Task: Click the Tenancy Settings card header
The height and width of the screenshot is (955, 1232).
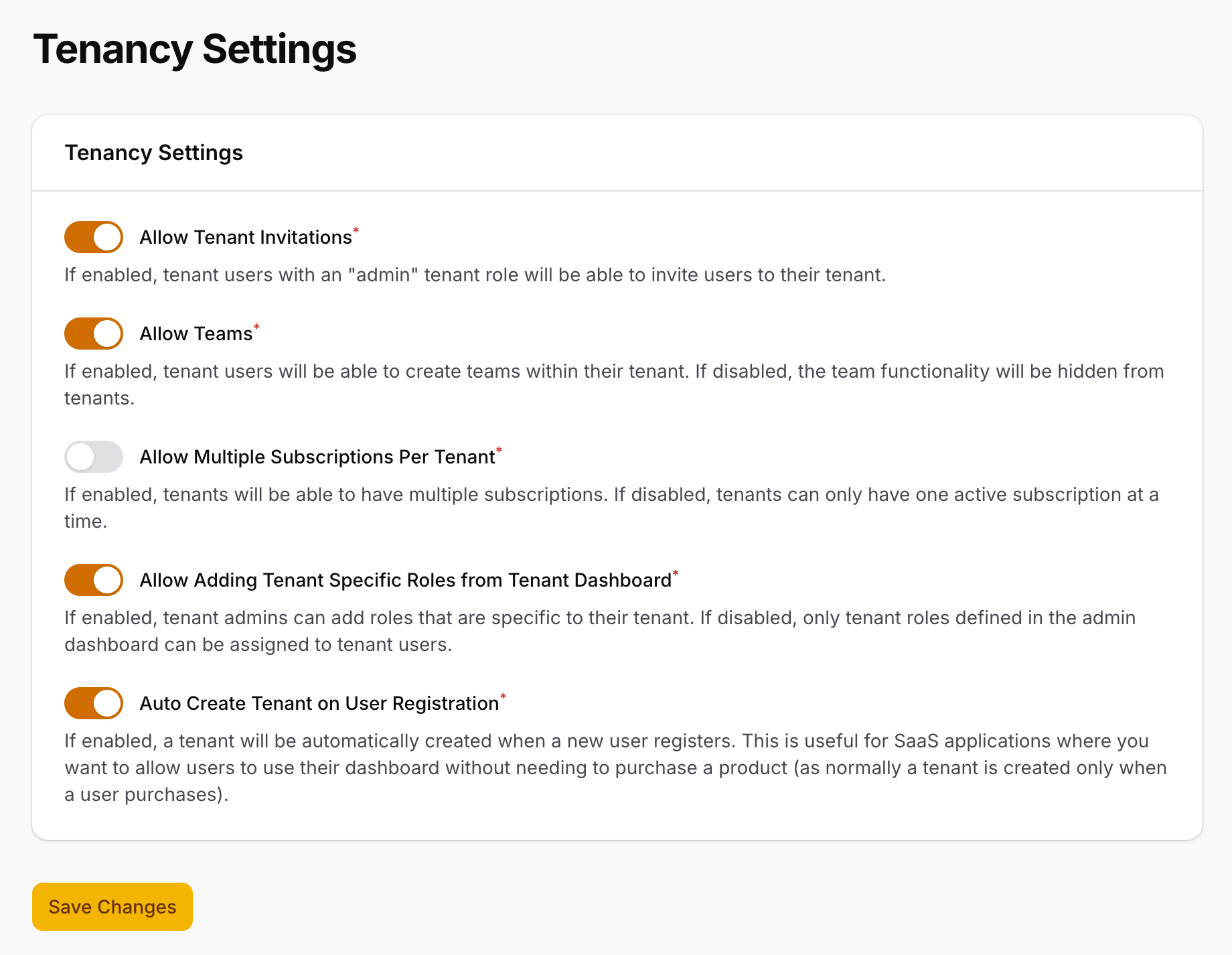Action: (153, 152)
